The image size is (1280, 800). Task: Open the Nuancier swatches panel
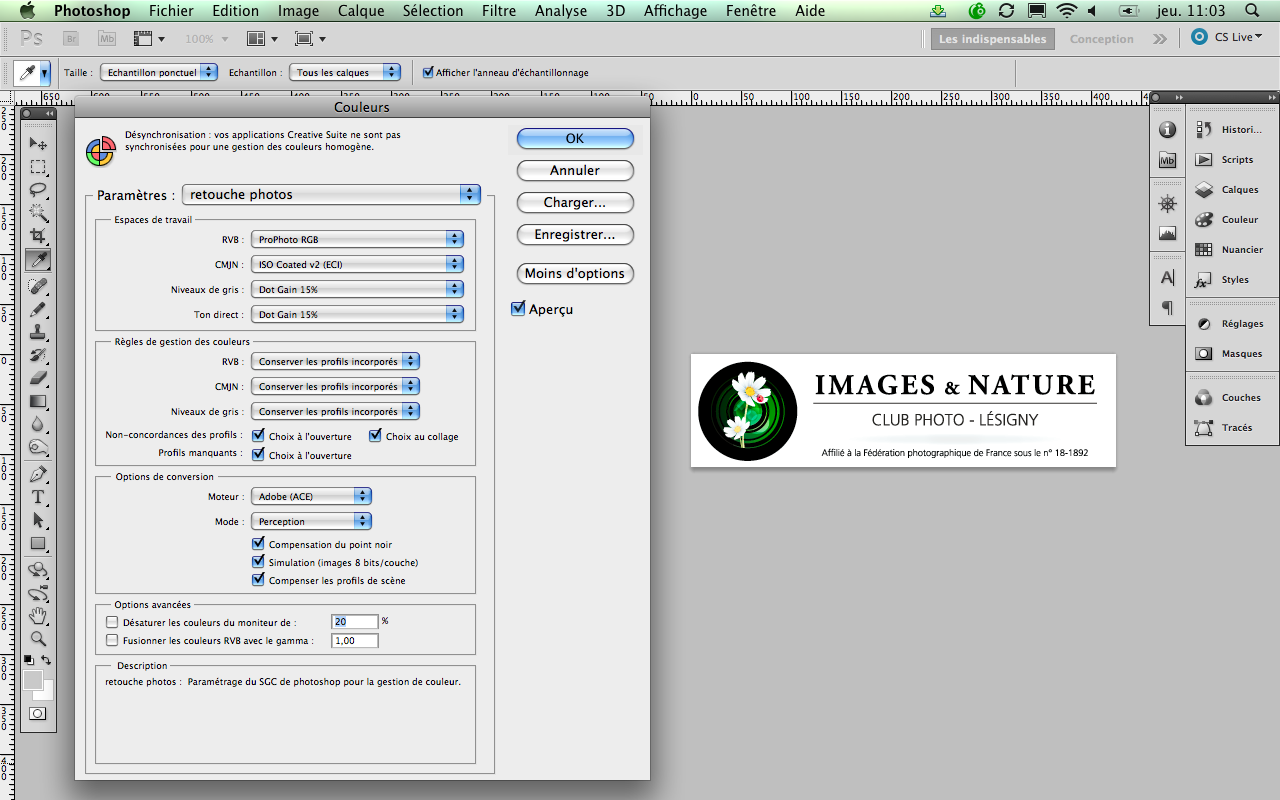pyautogui.click(x=1231, y=250)
